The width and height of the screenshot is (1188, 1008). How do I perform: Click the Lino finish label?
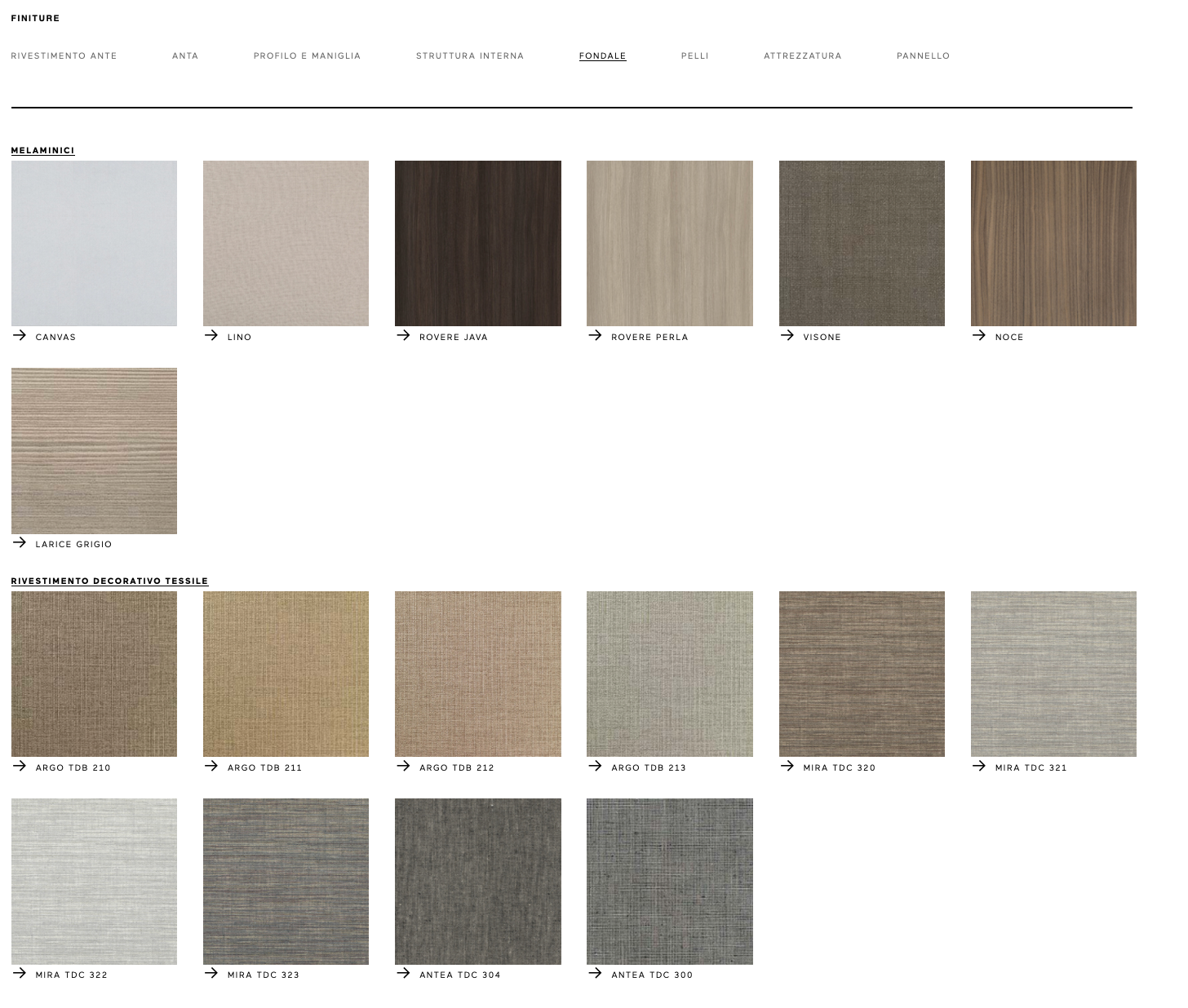point(239,338)
